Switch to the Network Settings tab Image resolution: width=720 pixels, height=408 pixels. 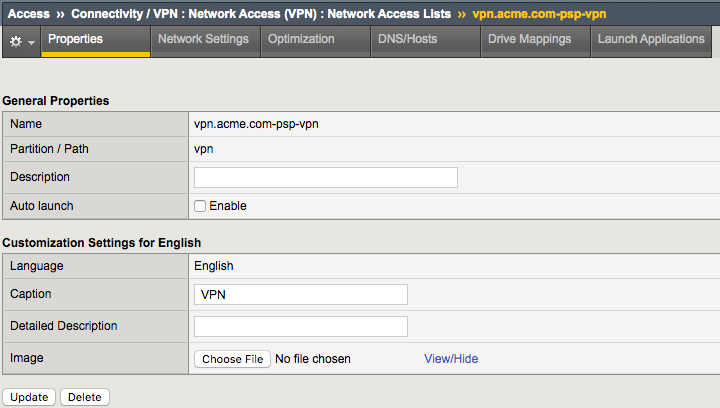203,39
